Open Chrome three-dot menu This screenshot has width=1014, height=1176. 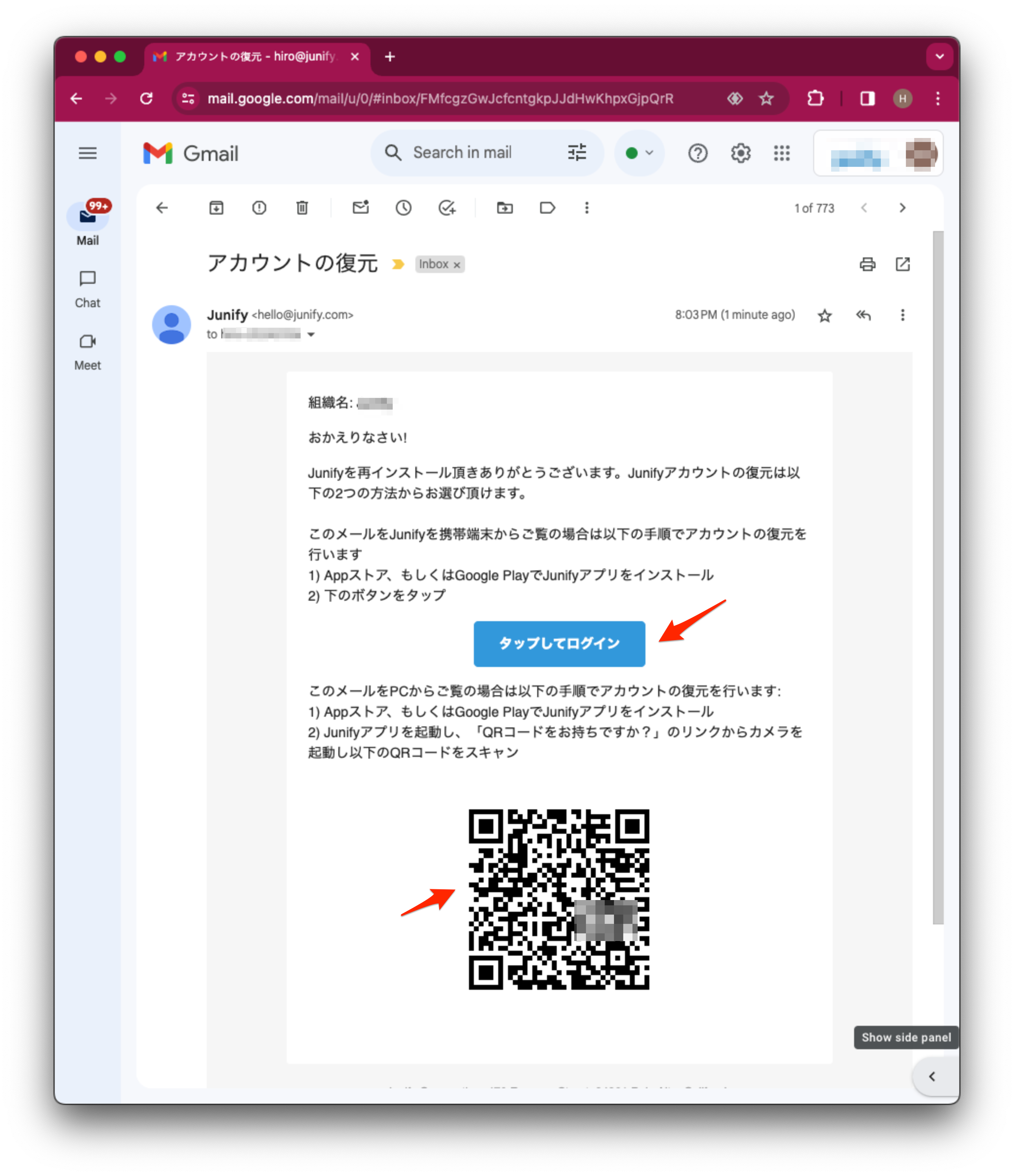(x=938, y=99)
